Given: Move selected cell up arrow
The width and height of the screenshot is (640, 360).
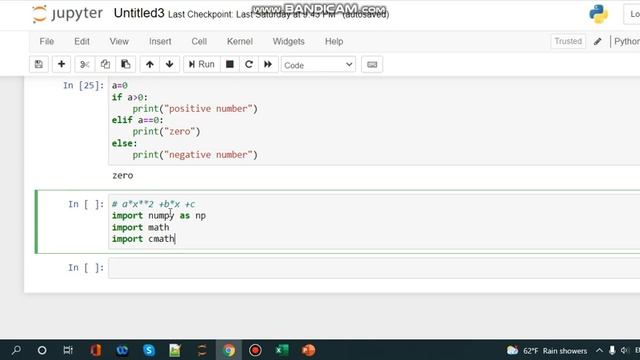Looking at the screenshot, I should (x=150, y=64).
